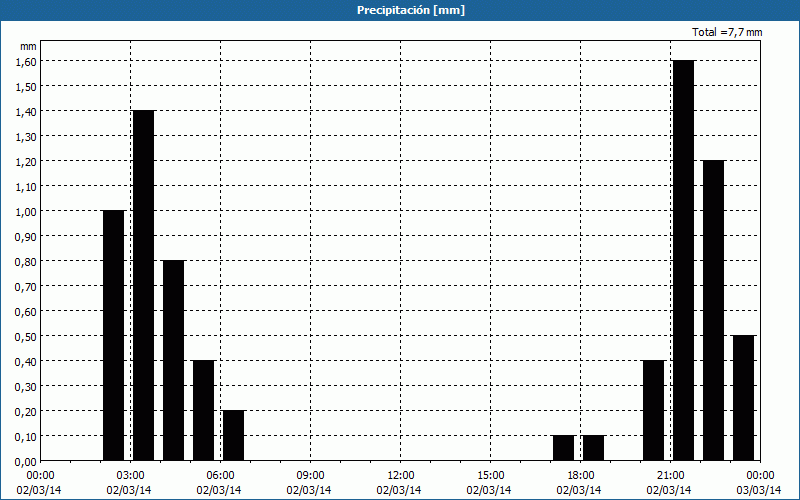Click the 12:00 time label on x-axis
The image size is (800, 500).
pyautogui.click(x=401, y=476)
